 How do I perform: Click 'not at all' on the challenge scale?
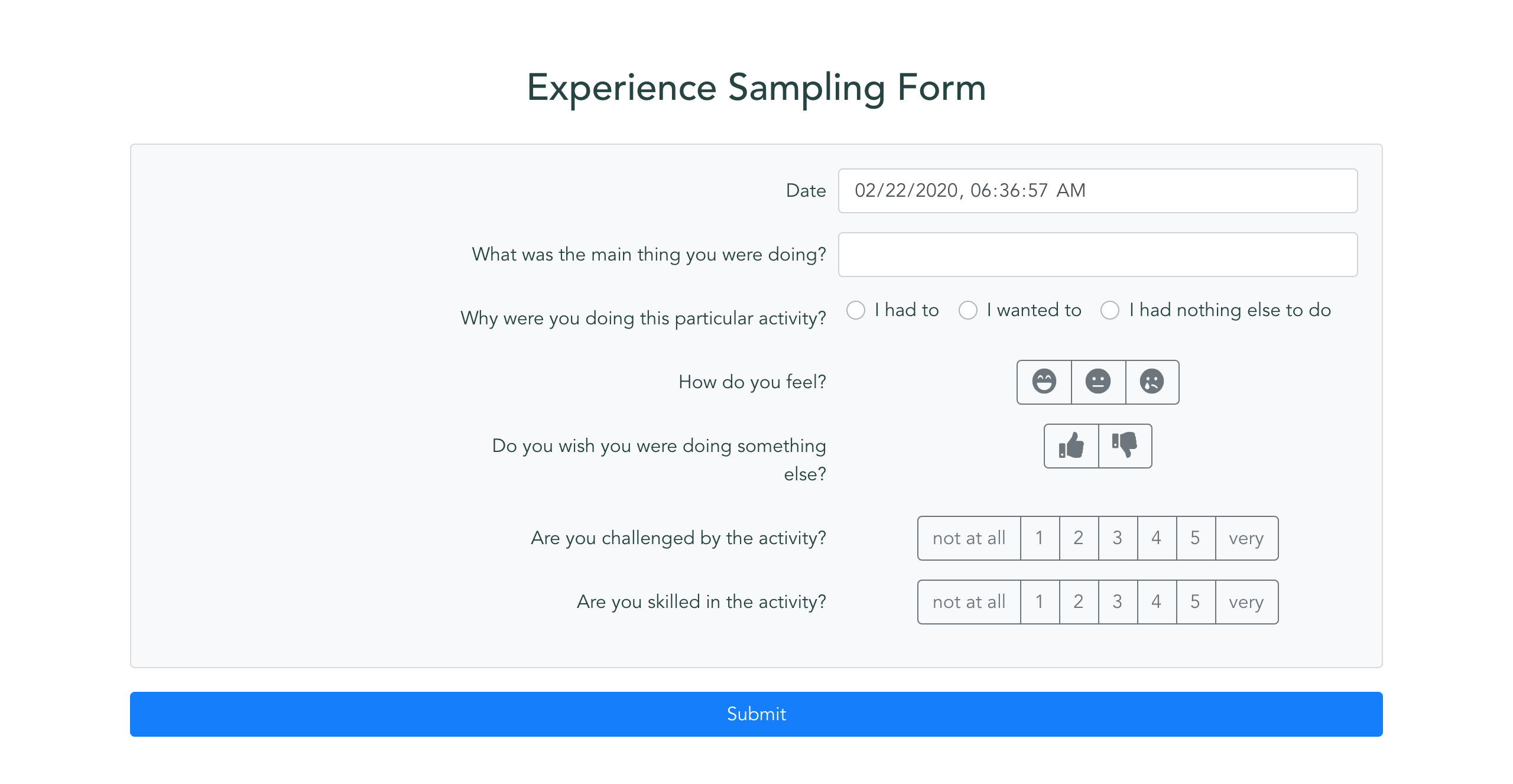pyautogui.click(x=967, y=538)
